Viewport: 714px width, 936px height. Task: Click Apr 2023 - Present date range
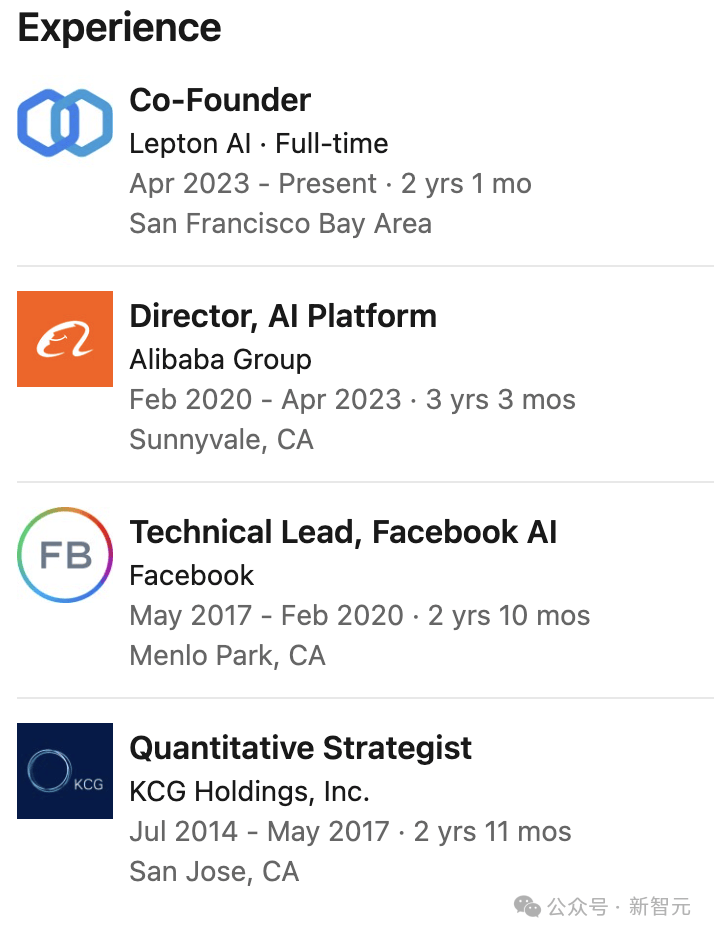pyautogui.click(x=253, y=184)
